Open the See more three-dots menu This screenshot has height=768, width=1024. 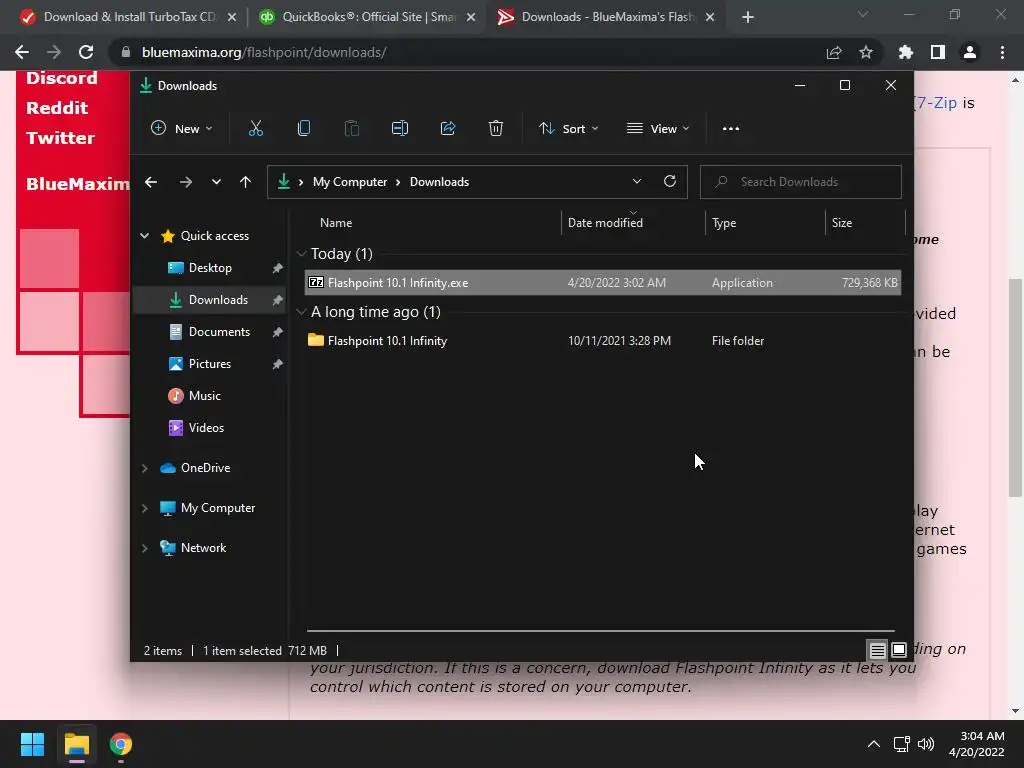pyautogui.click(x=731, y=129)
